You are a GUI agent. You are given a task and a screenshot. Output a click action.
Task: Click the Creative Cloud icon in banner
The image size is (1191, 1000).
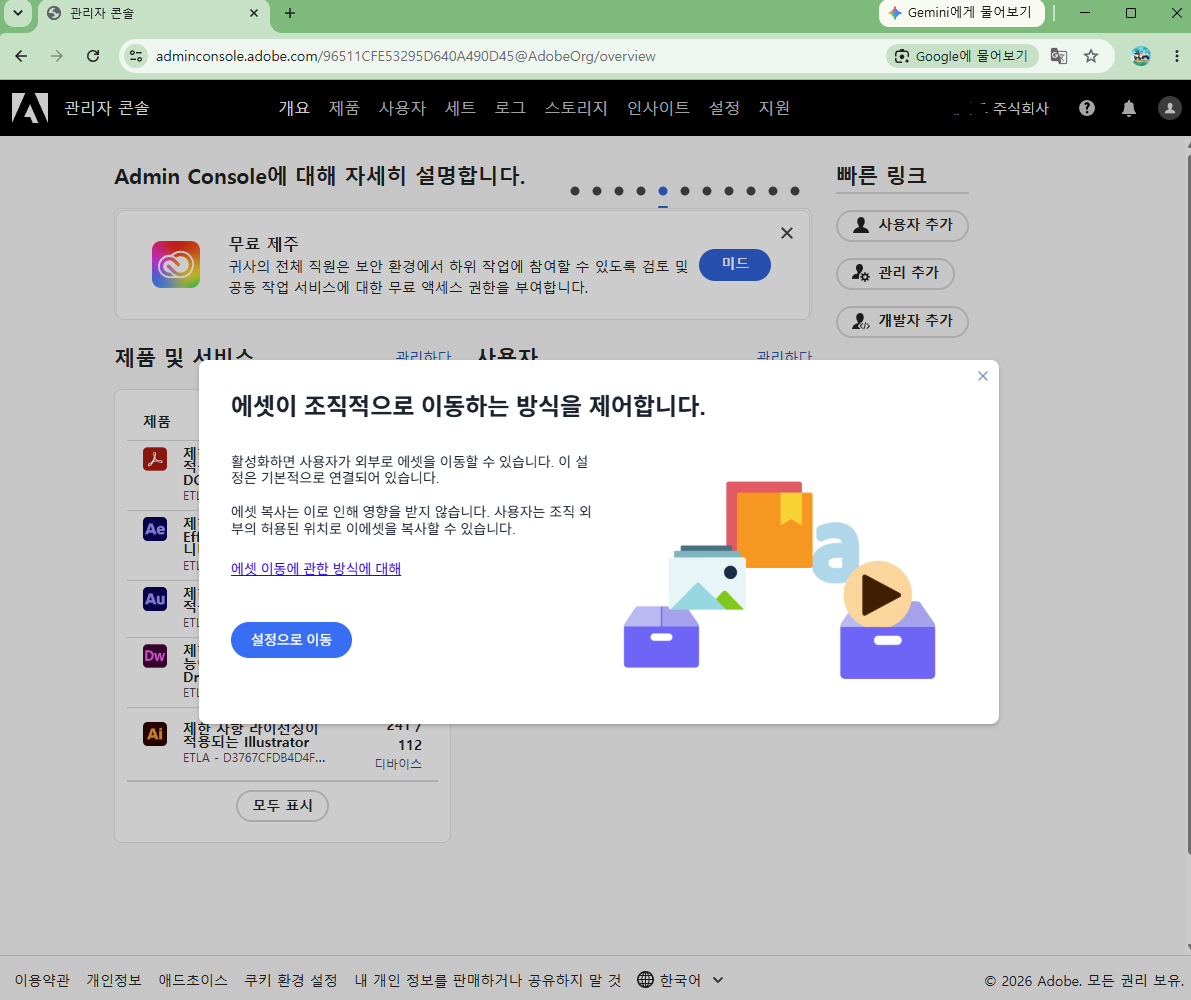click(176, 264)
